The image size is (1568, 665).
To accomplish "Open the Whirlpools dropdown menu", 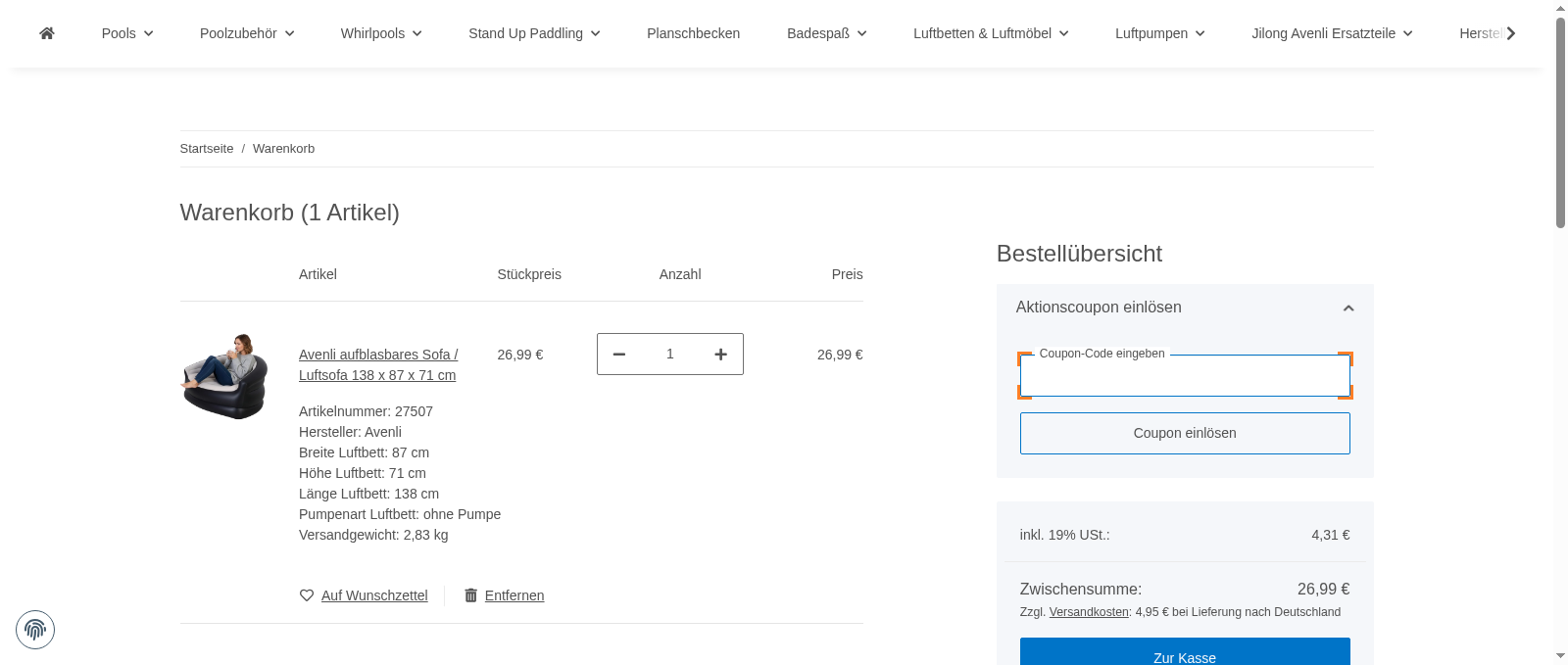I will [x=381, y=33].
